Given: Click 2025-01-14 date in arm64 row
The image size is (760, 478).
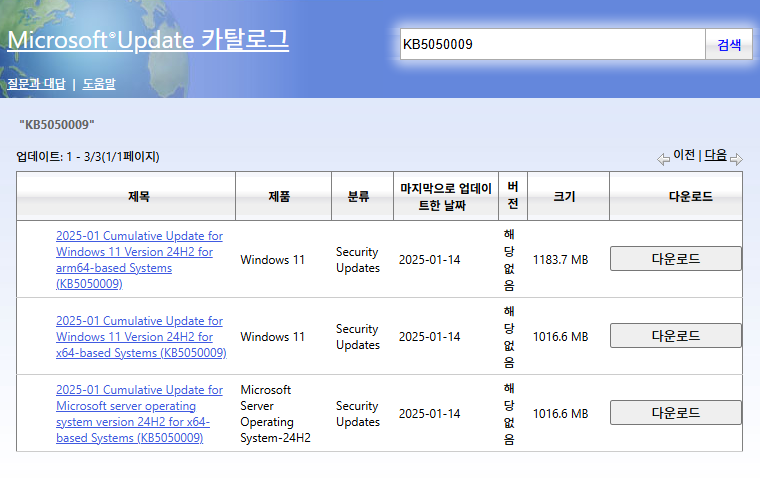Looking at the screenshot, I should 429,260.
